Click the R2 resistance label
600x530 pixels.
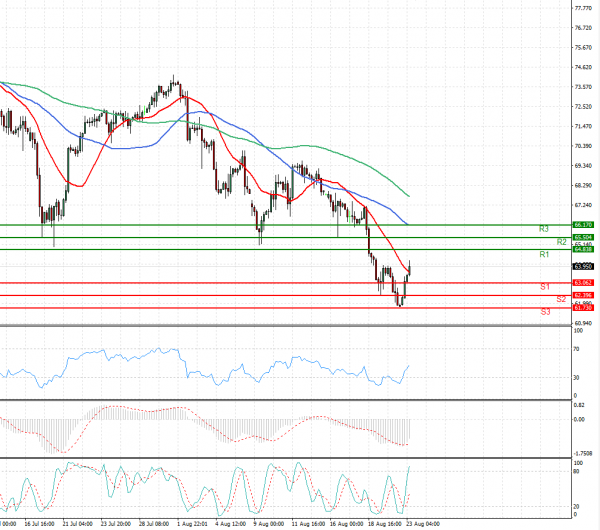pos(561,242)
